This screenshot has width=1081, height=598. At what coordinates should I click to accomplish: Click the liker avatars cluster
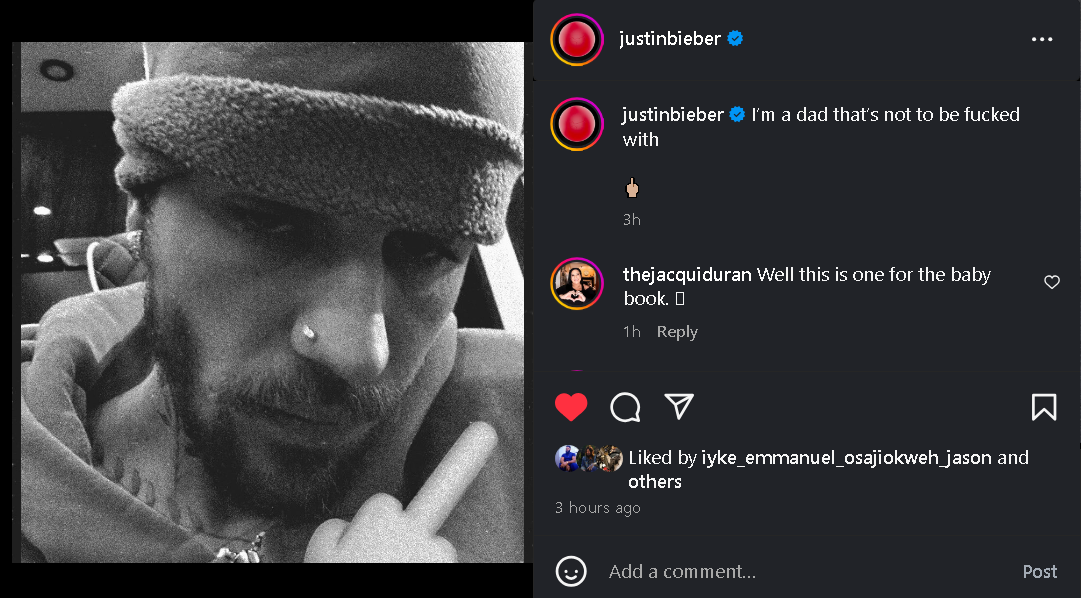tap(588, 458)
